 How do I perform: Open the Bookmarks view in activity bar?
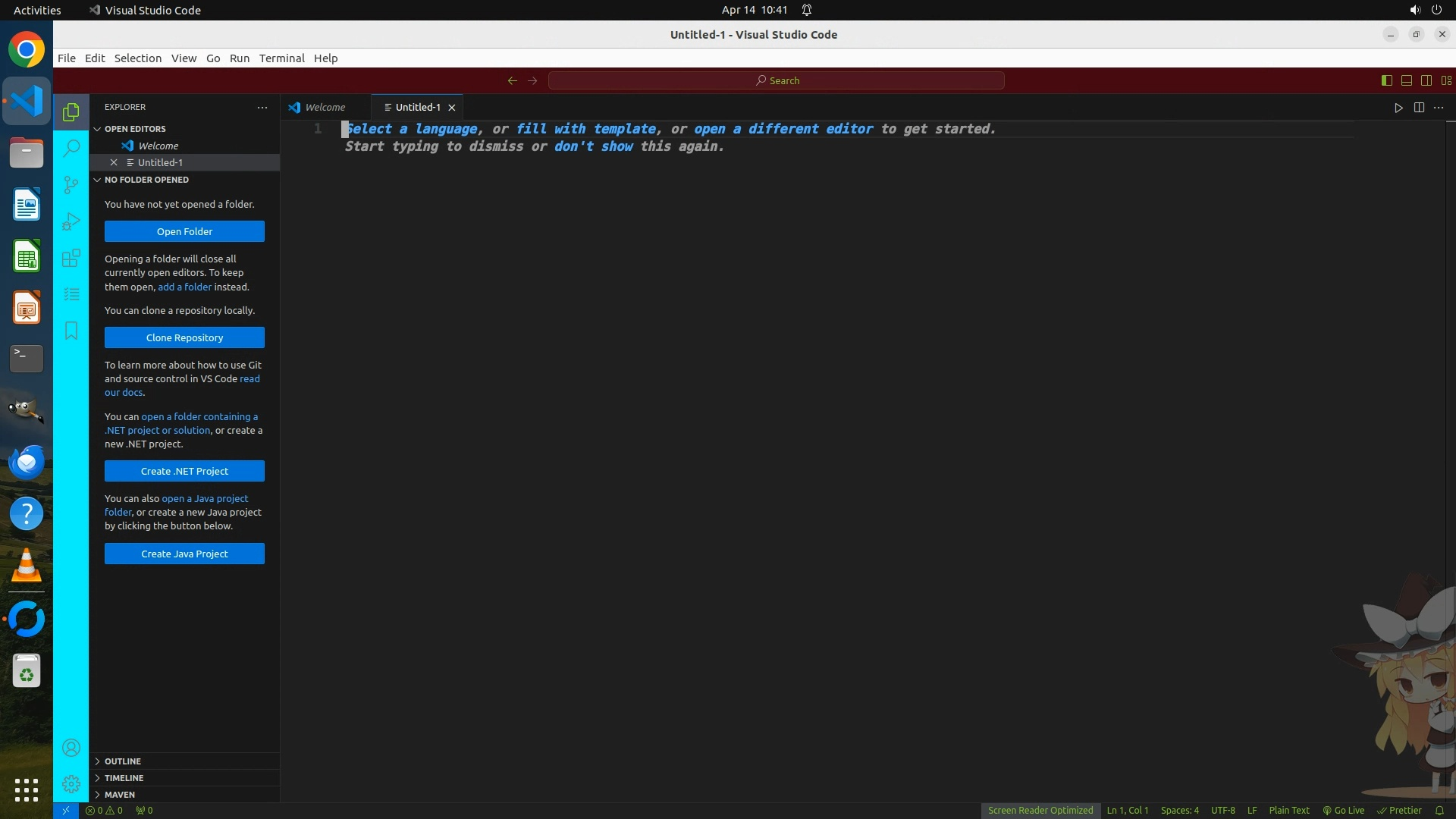click(71, 331)
